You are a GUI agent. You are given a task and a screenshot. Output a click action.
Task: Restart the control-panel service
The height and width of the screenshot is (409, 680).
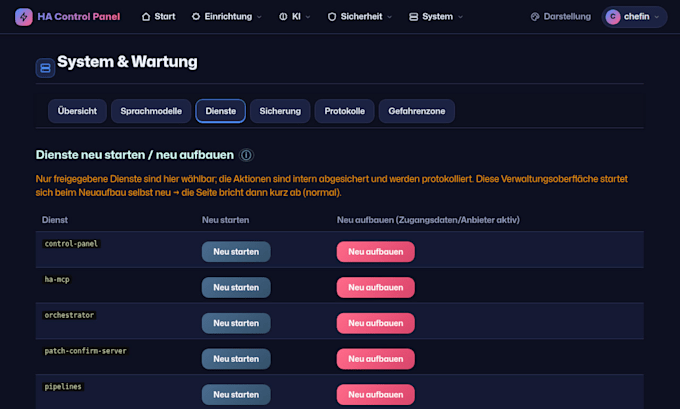coord(236,252)
